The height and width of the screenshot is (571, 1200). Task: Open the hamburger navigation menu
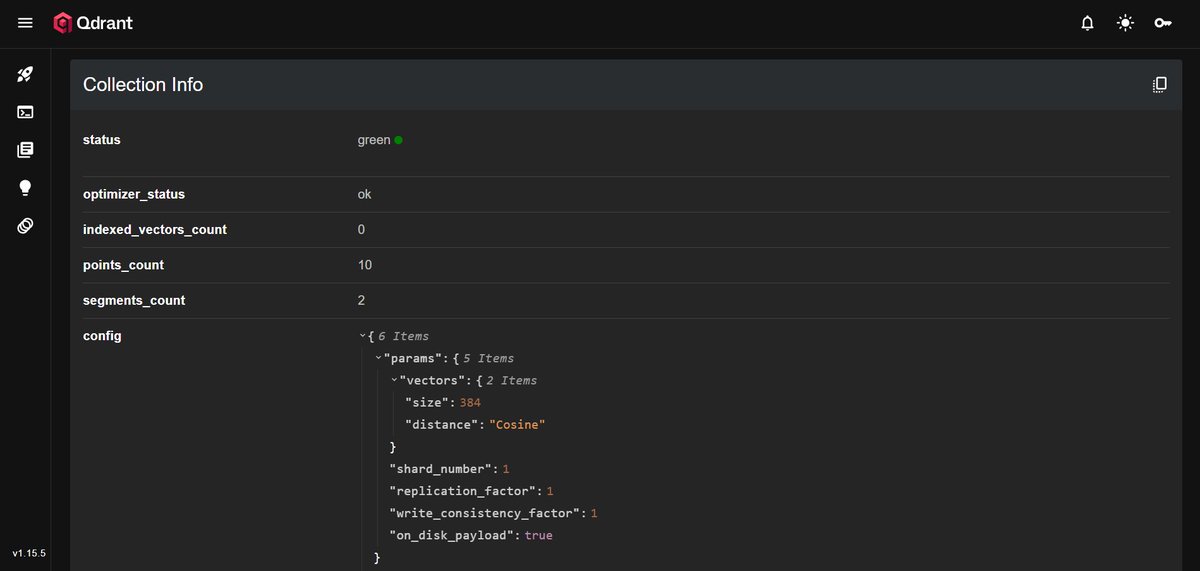coord(25,23)
